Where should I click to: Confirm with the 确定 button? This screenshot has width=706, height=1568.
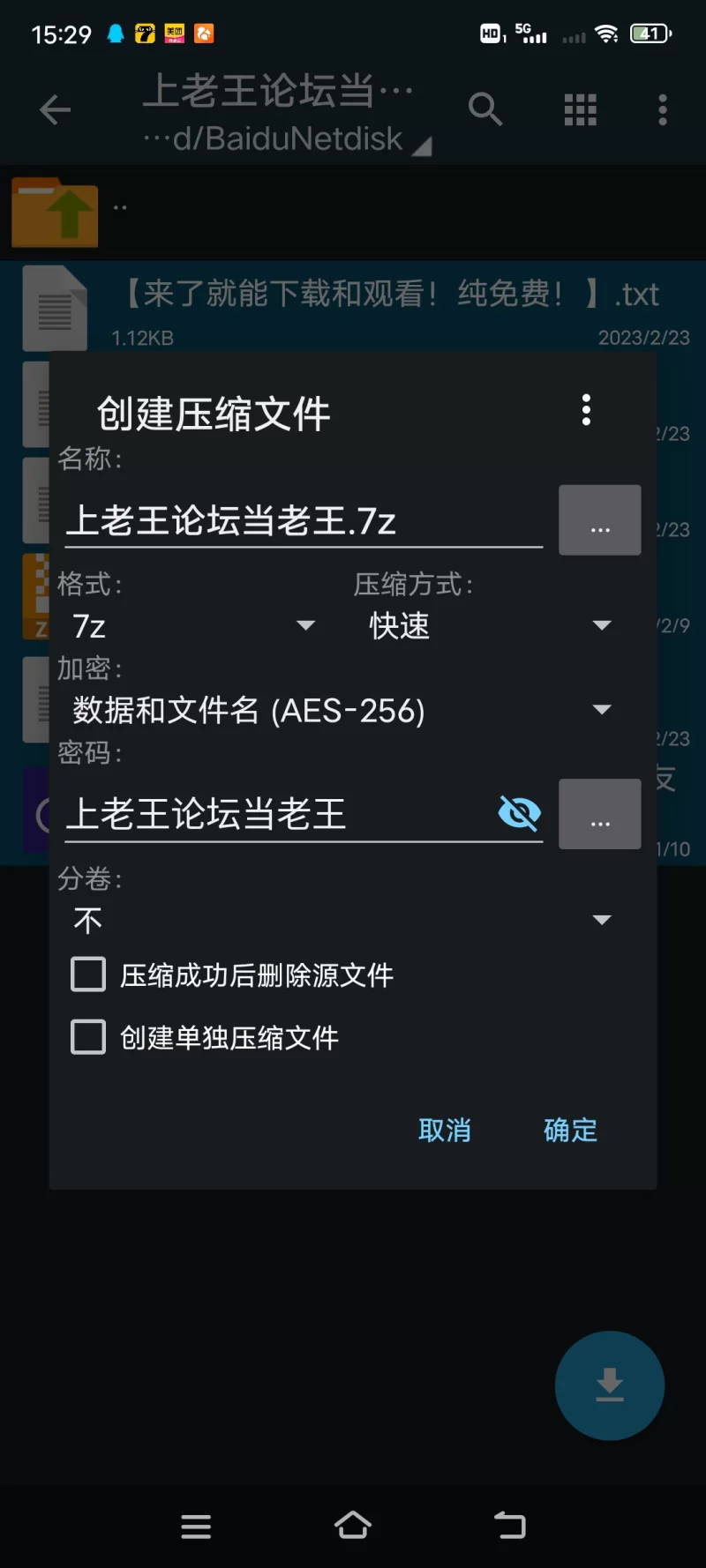[x=570, y=1130]
